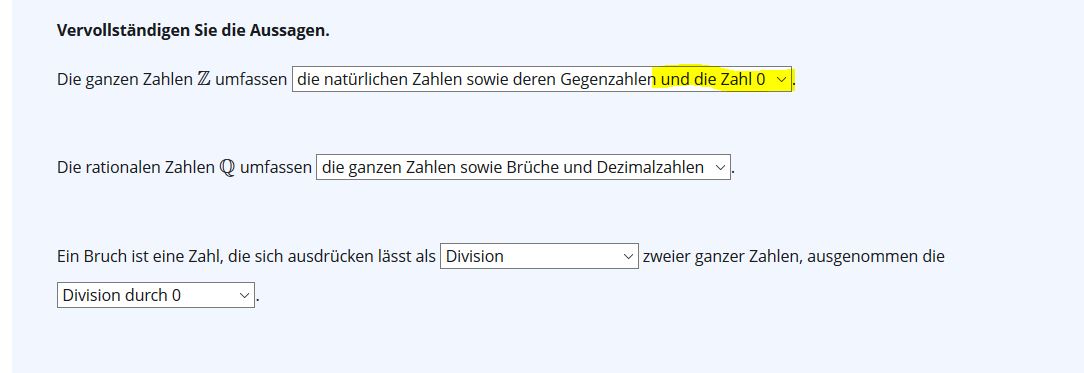The image size is (1084, 373).
Task: Click 'umfassen' in the ganzen Zahlen sentence
Action: (x=251, y=79)
